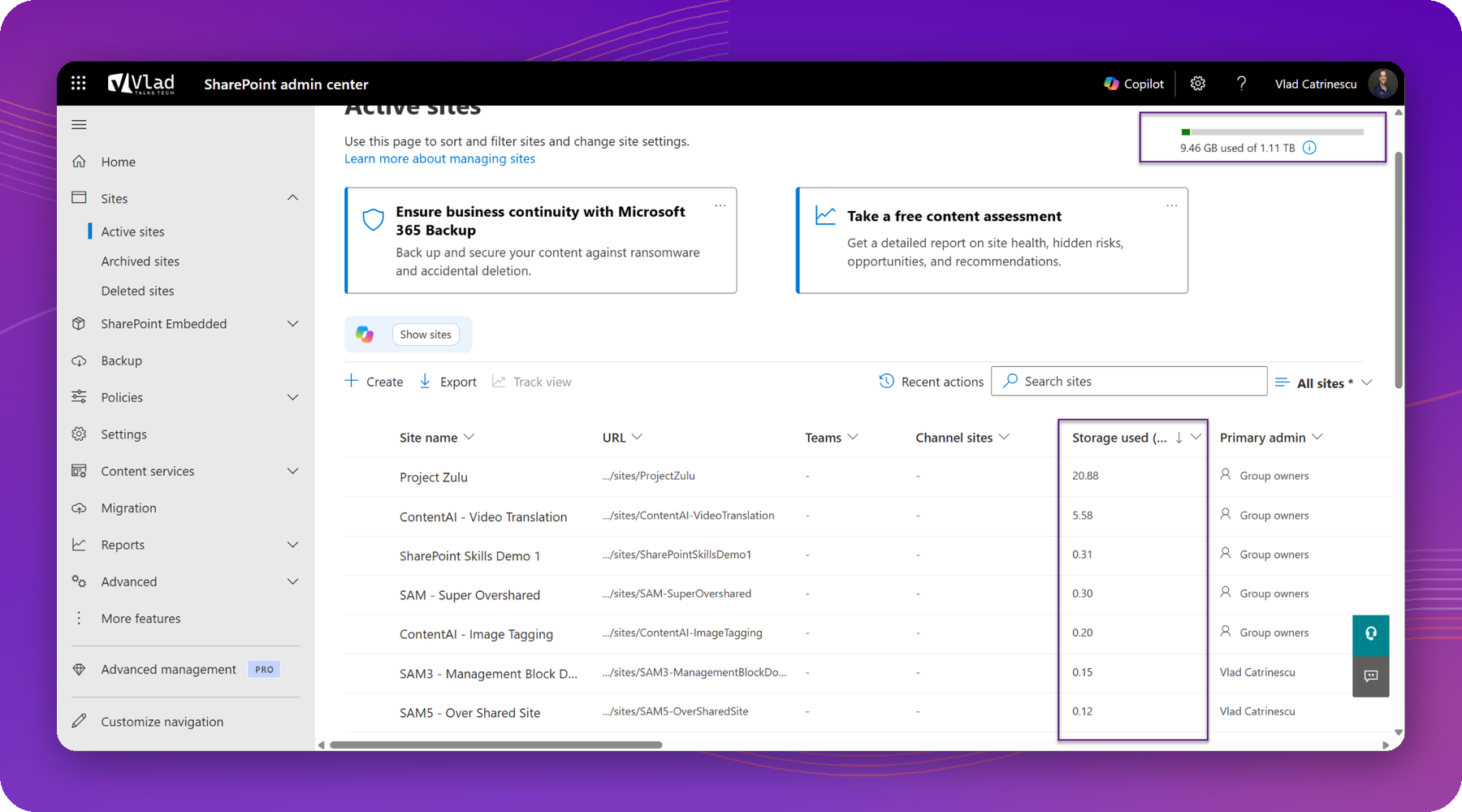
Task: Open more options on Backup card
Action: (720, 205)
